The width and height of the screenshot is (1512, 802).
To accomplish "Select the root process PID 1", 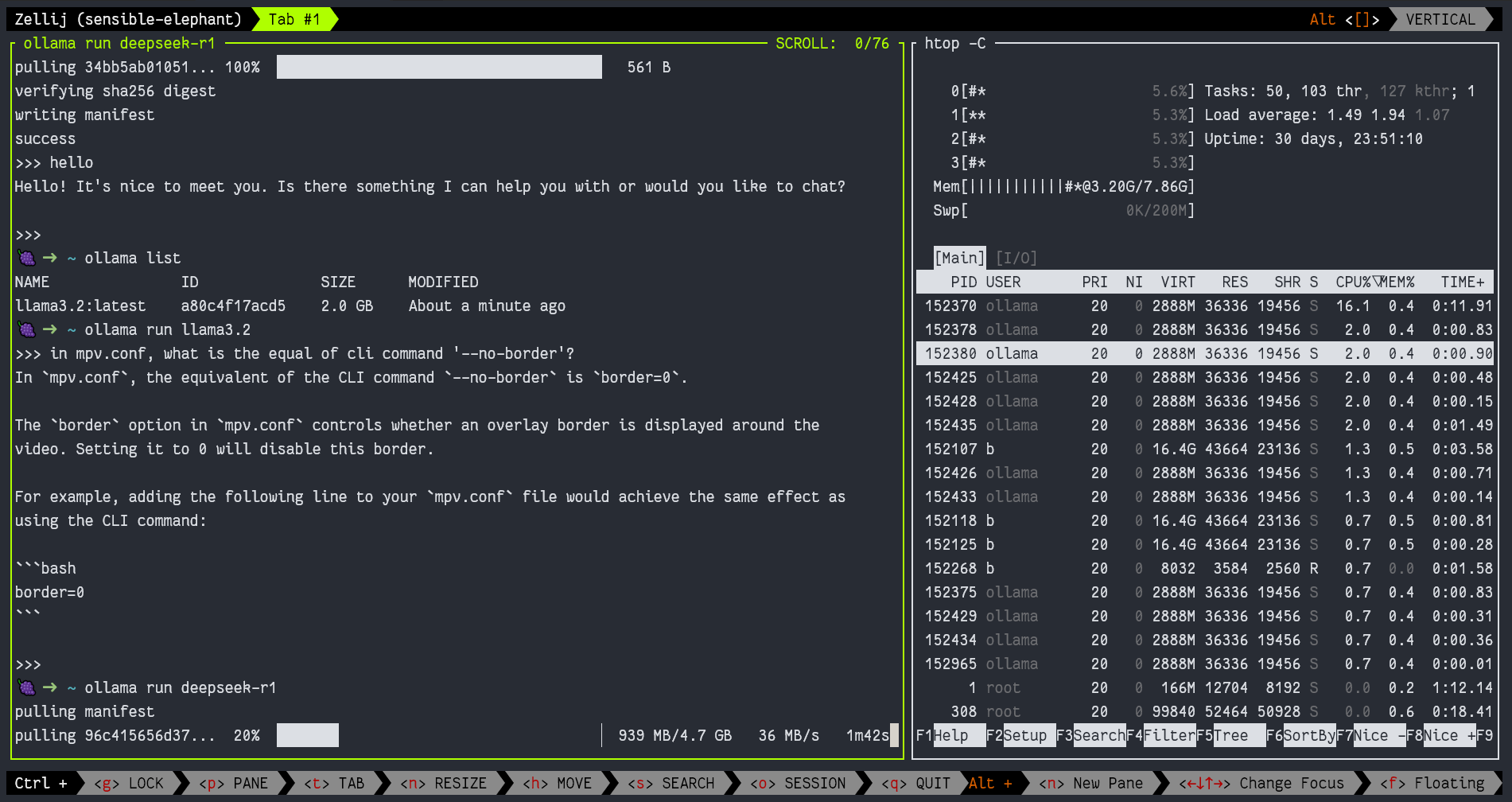I will 1205,687.
